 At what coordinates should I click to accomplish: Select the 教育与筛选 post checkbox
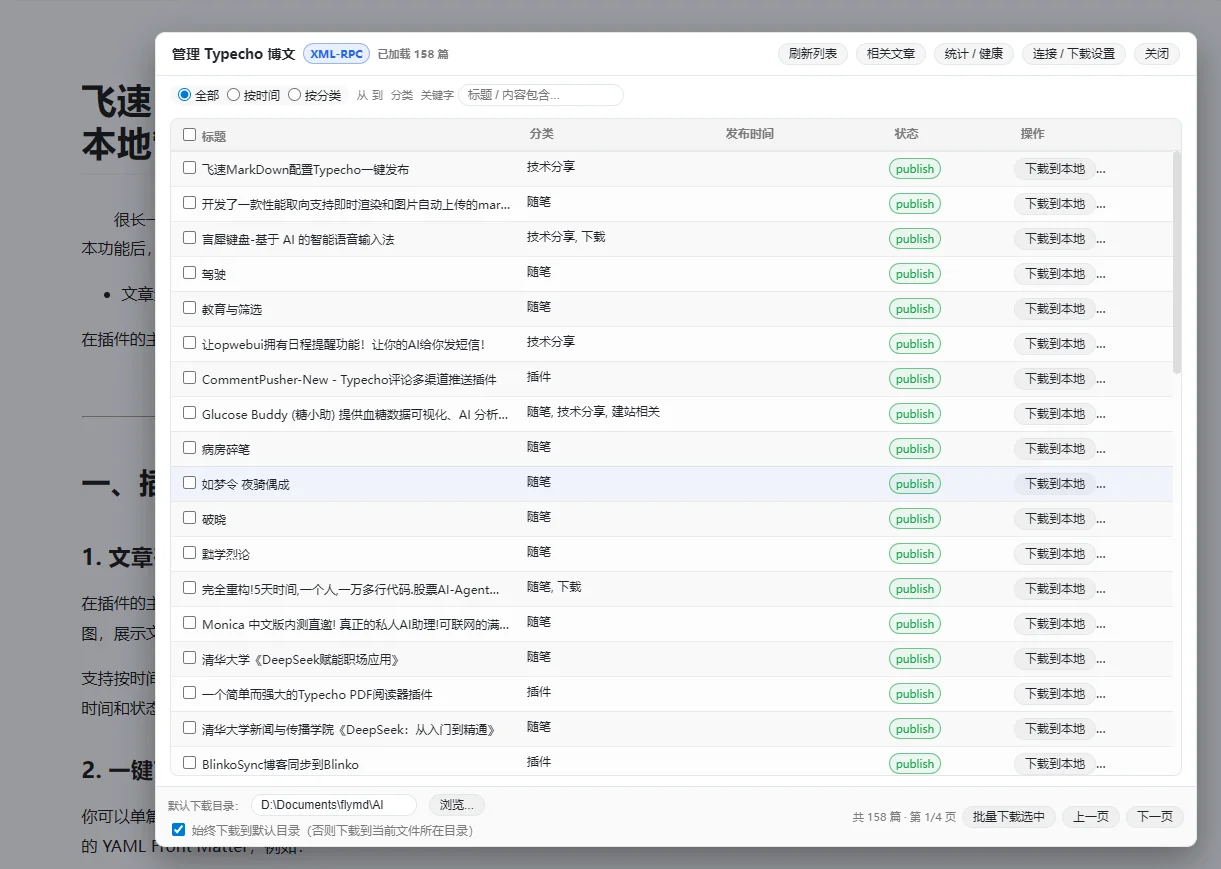(190, 308)
